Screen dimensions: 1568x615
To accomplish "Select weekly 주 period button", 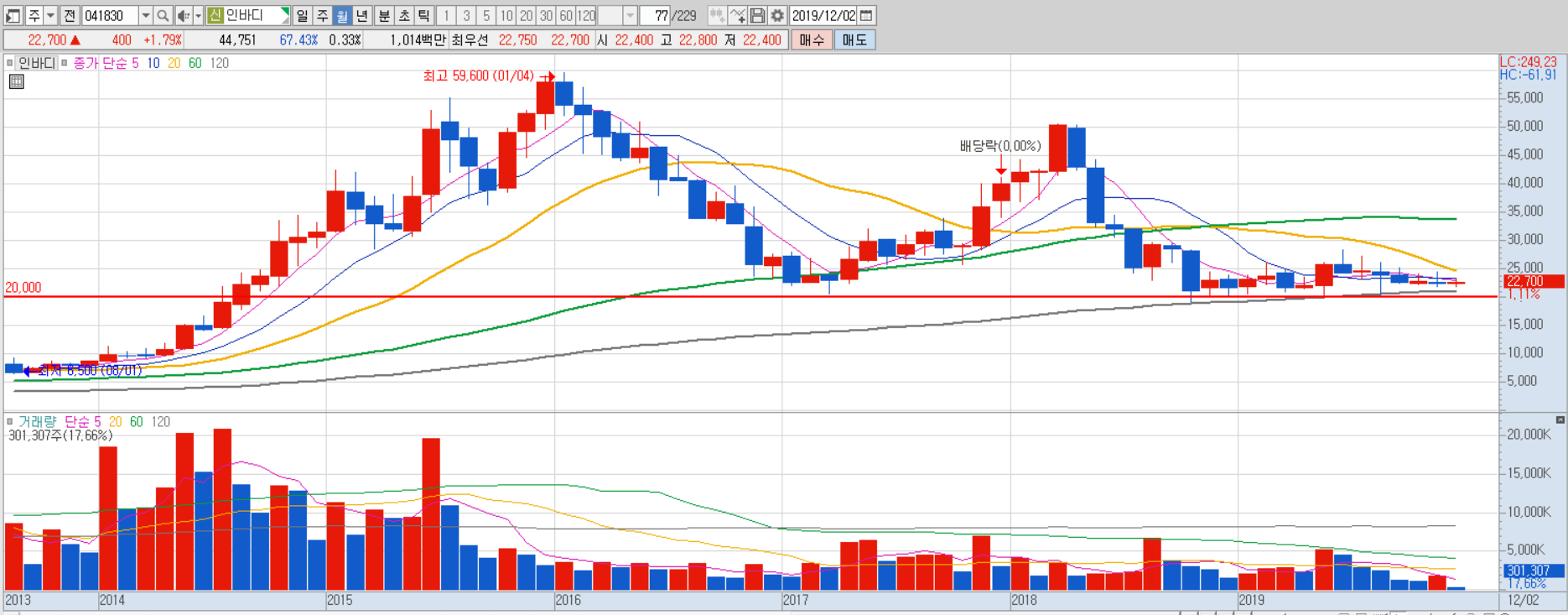I will tap(322, 15).
